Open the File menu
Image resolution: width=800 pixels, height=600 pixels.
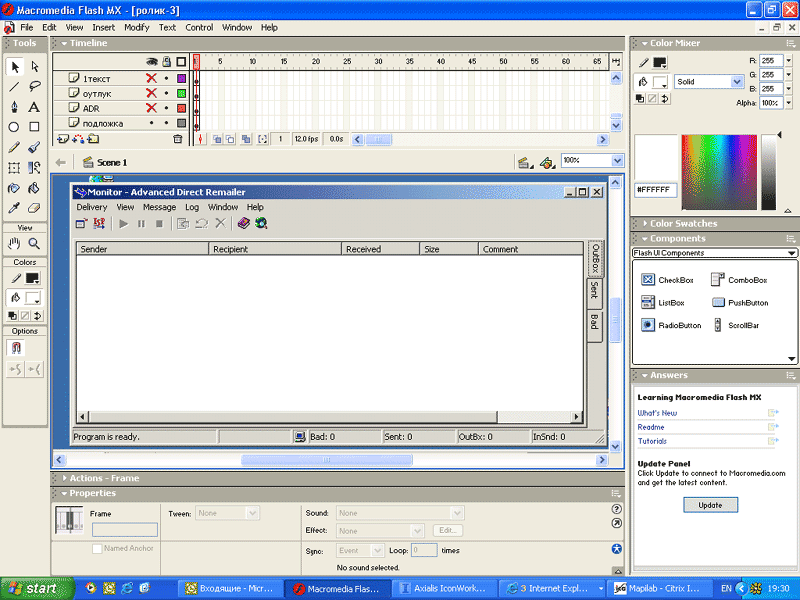27,28
